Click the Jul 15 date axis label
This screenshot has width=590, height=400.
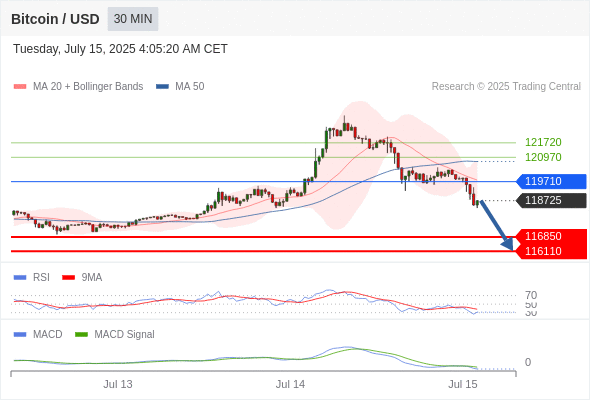pos(462,384)
